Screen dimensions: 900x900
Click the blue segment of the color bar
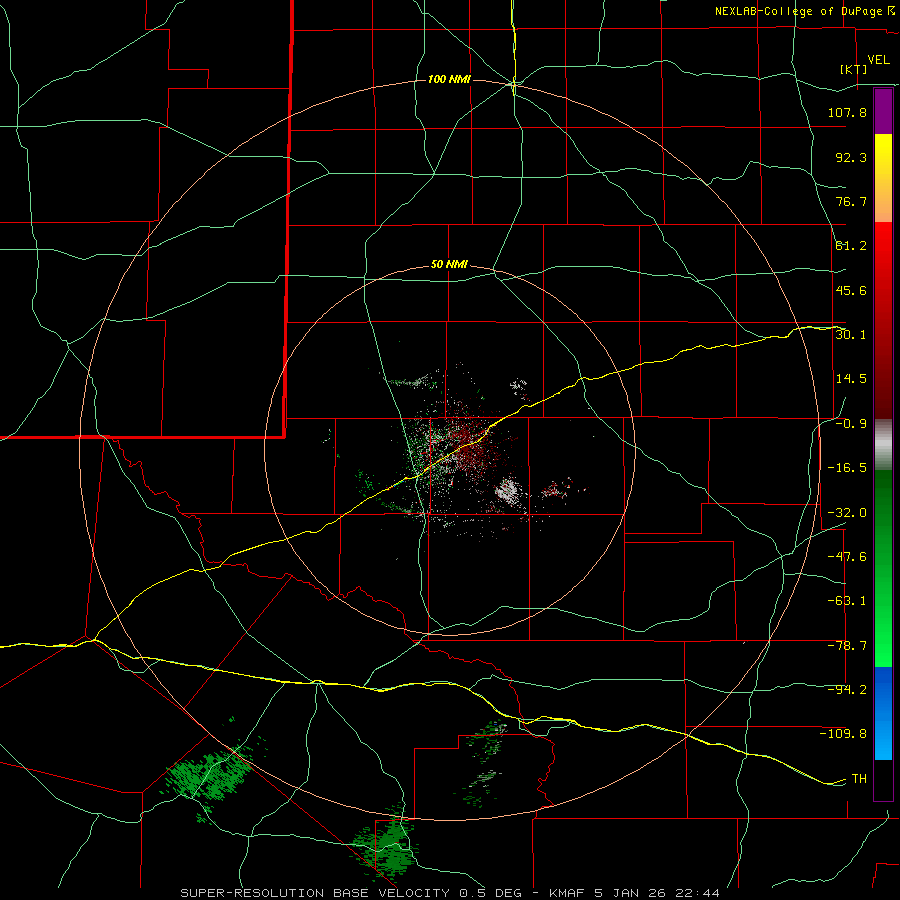tap(883, 713)
